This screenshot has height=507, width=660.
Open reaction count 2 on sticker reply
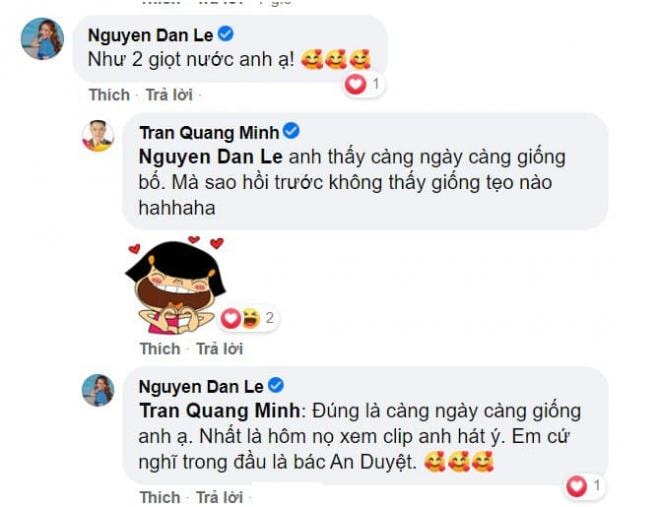270,318
